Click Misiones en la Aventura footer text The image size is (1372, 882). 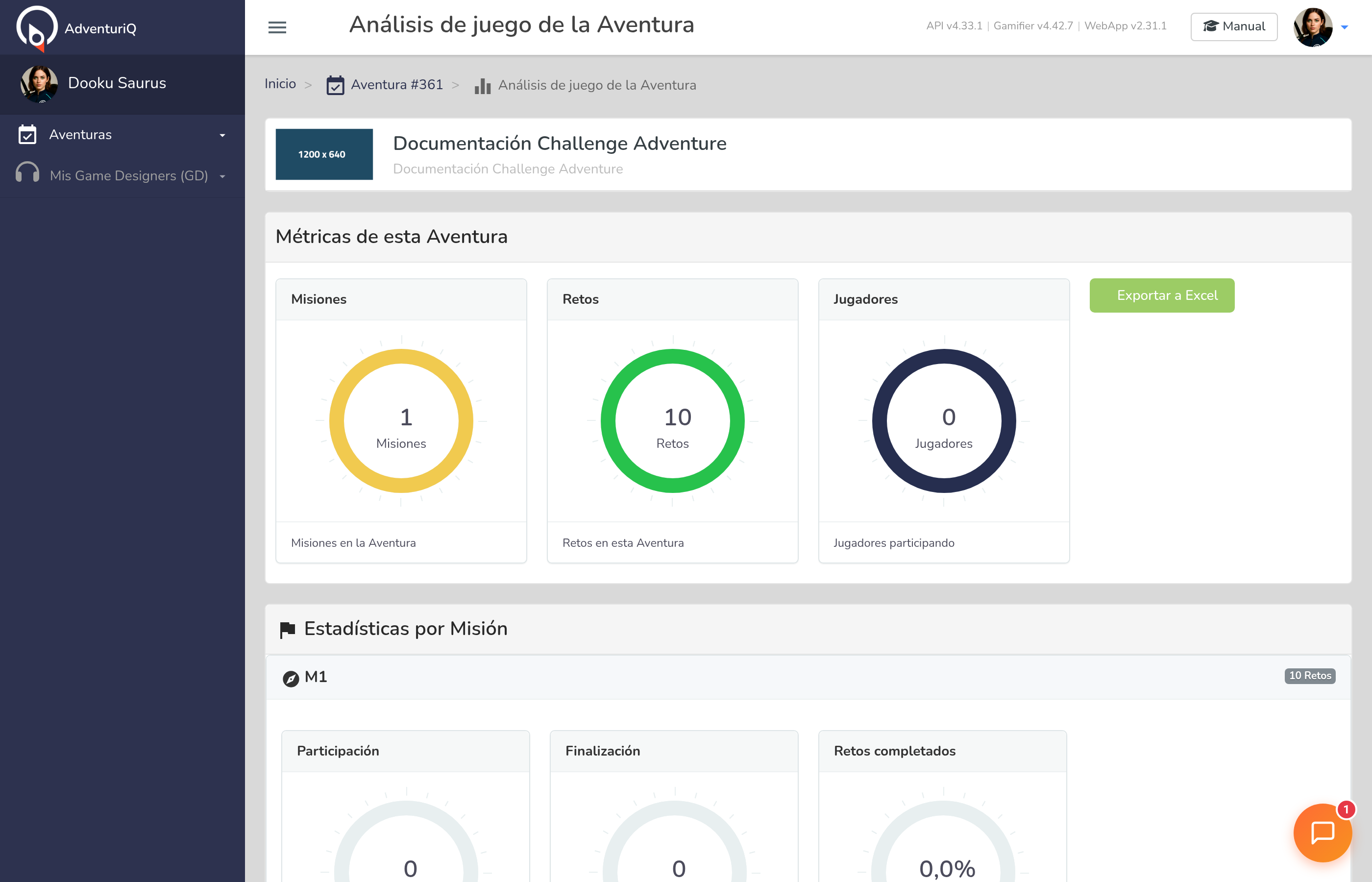click(353, 543)
